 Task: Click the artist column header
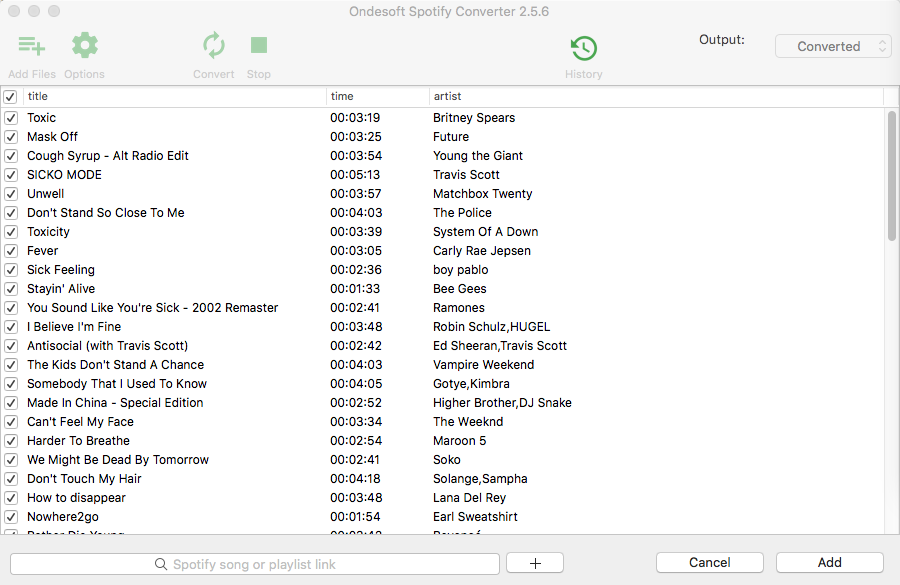pyautogui.click(x=656, y=96)
